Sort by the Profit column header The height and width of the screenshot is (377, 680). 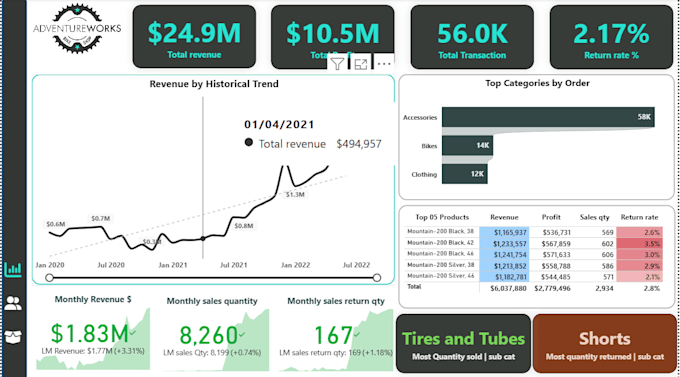point(551,217)
